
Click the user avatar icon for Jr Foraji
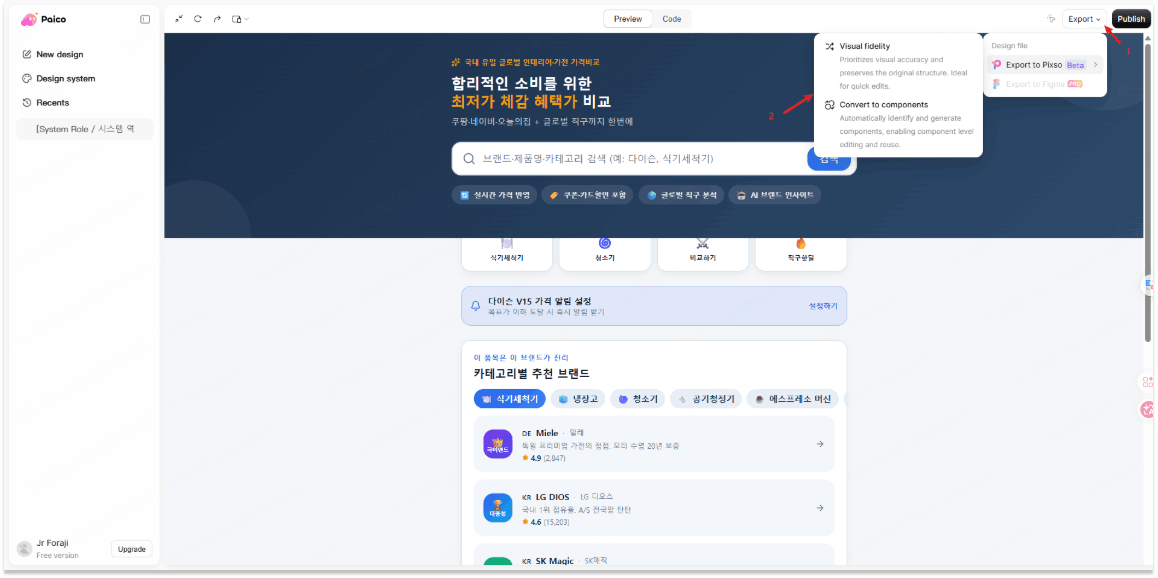coord(24,548)
